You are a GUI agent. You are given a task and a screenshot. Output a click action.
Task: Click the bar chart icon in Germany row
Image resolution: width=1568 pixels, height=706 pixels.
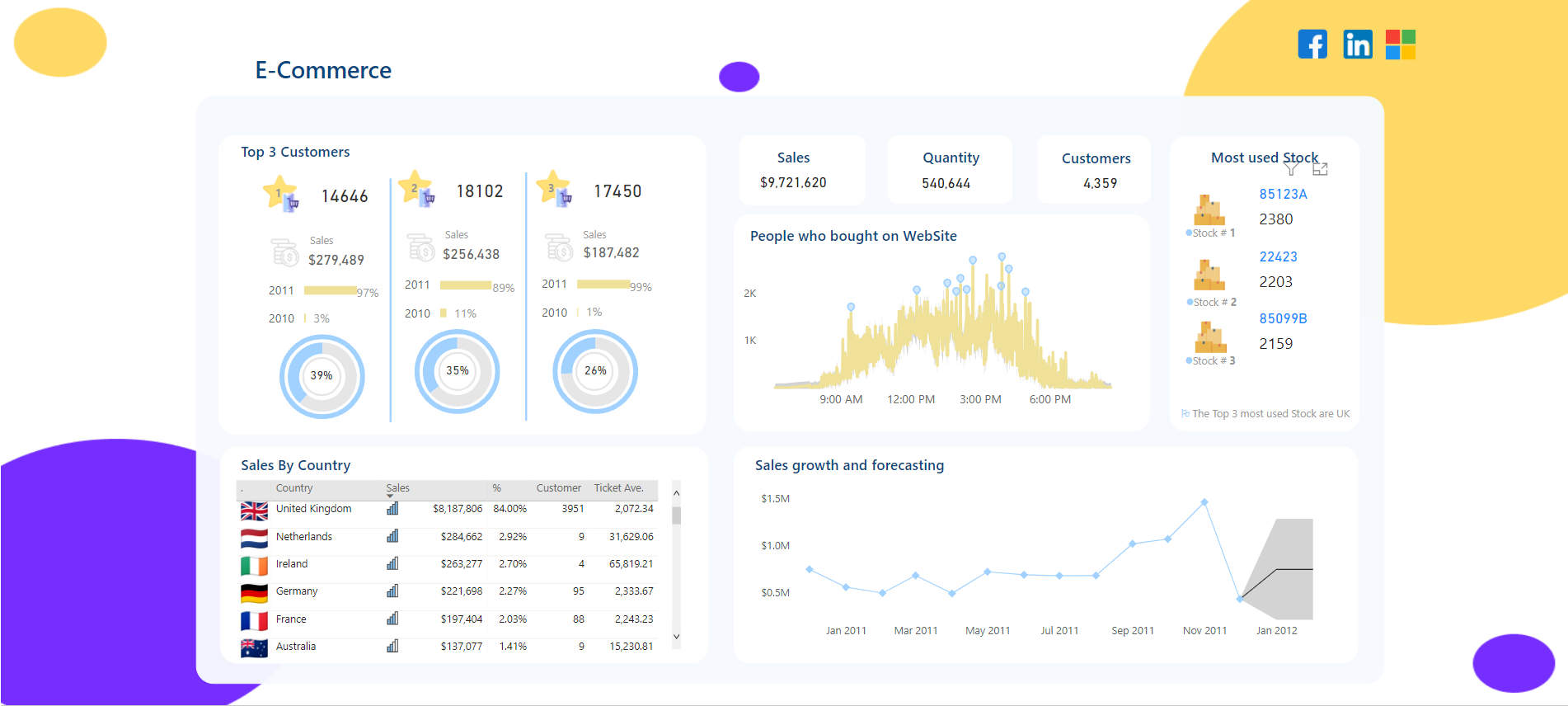(392, 591)
